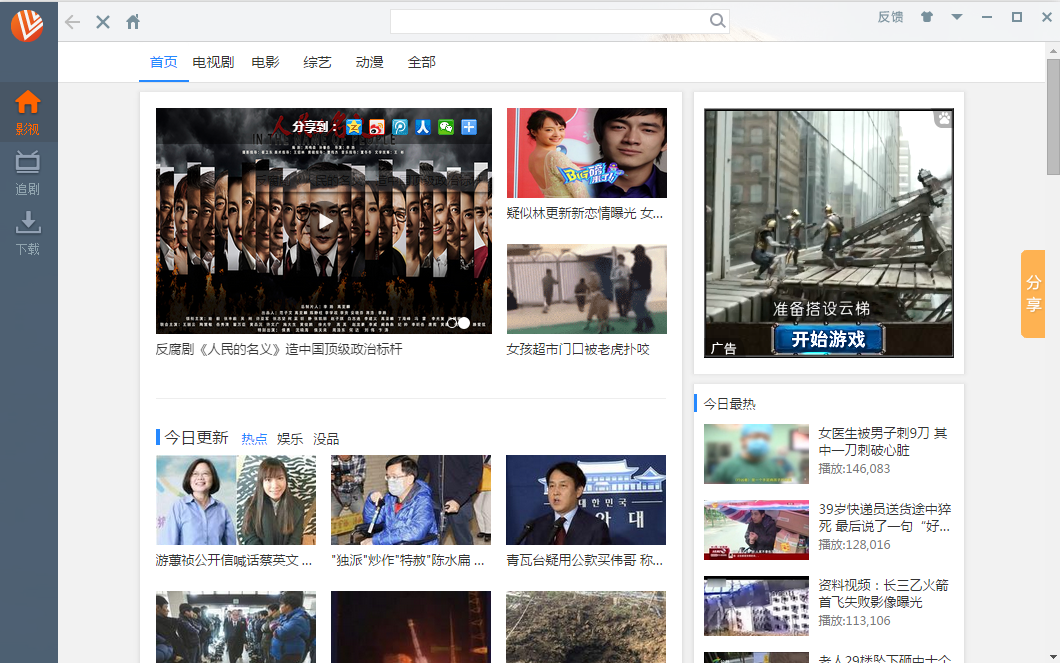Screen dimensions: 1060x663
Task: Open the 游蕙祯公开信喊话蔡英文 link
Action: coord(234,560)
